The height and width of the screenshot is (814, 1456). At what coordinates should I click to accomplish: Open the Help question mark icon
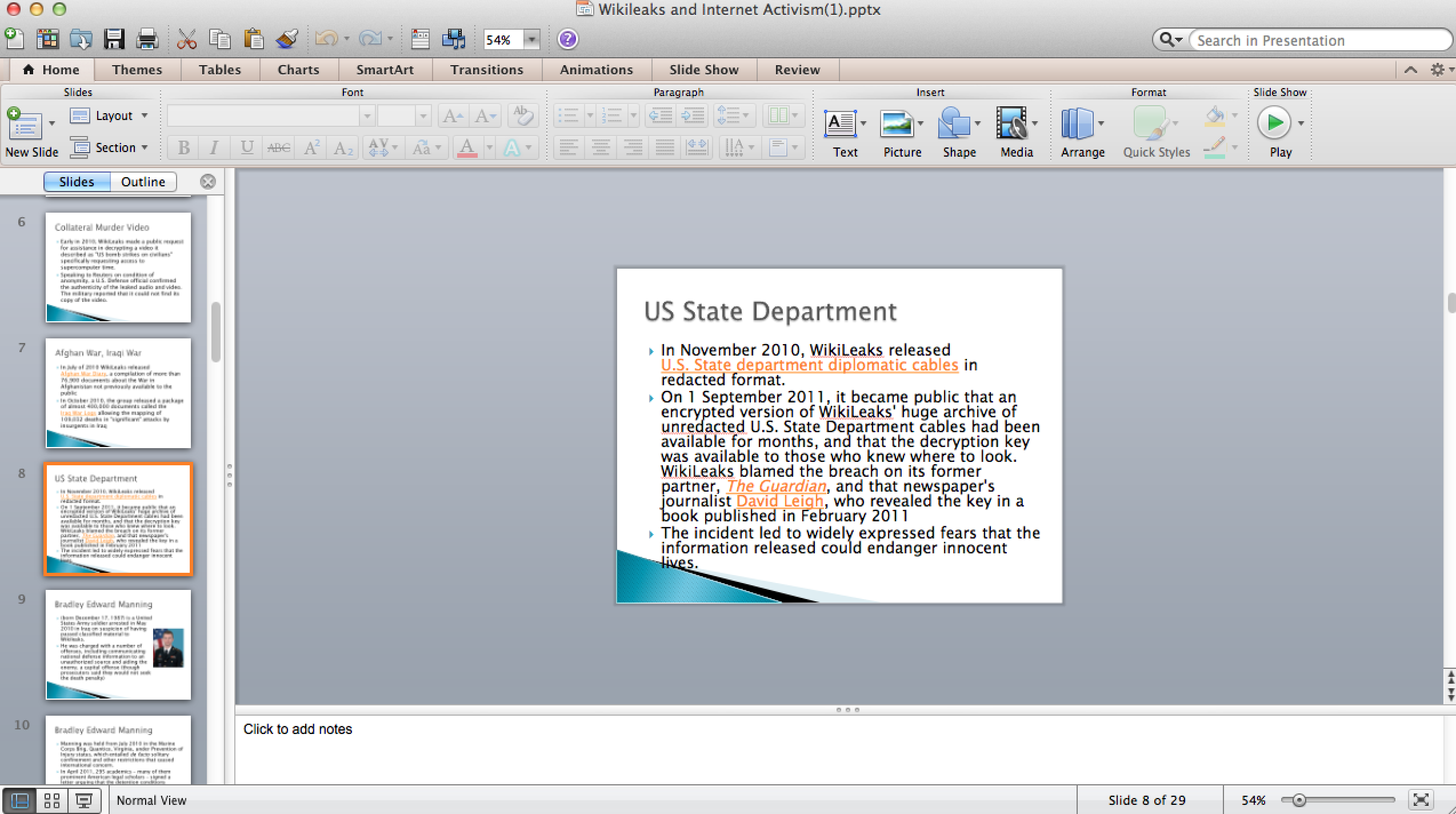click(x=567, y=39)
